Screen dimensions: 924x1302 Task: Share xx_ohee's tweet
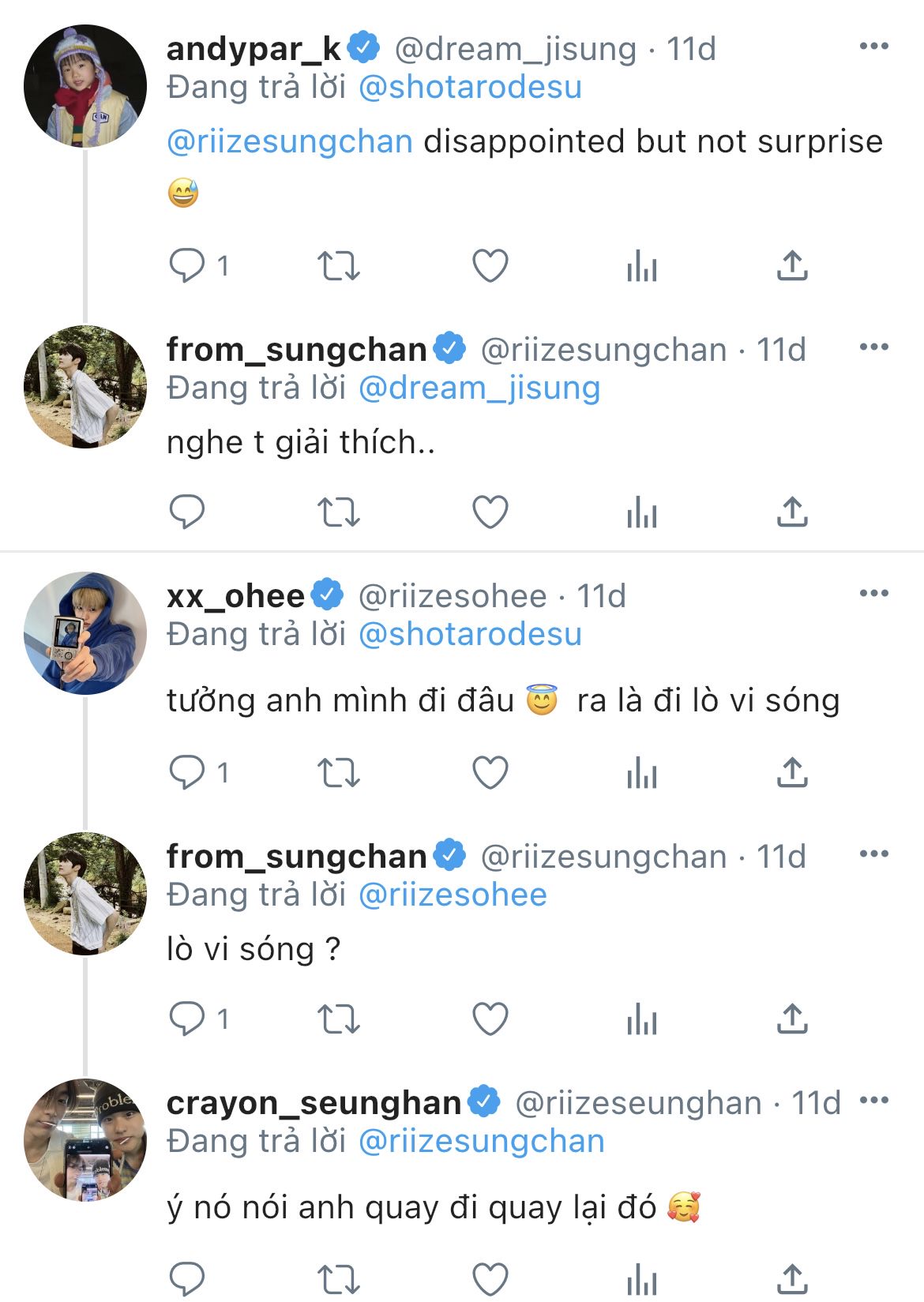[792, 772]
